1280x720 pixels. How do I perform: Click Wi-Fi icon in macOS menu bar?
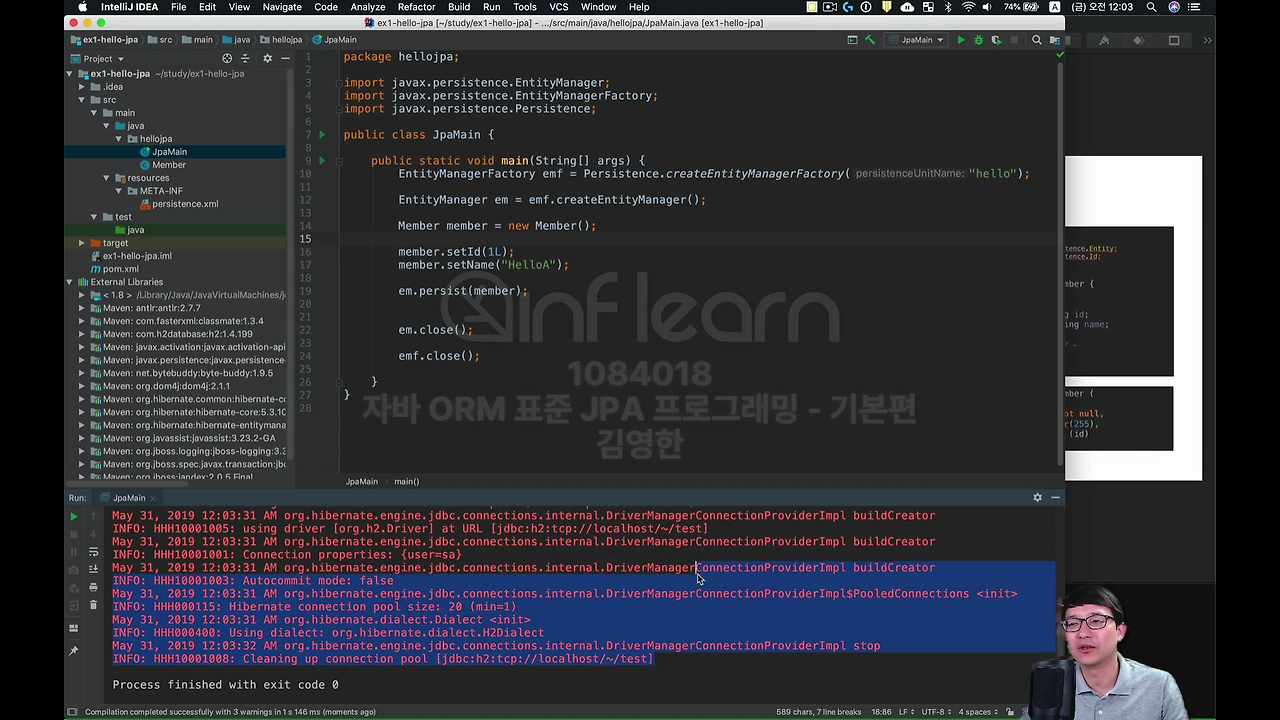click(x=967, y=7)
